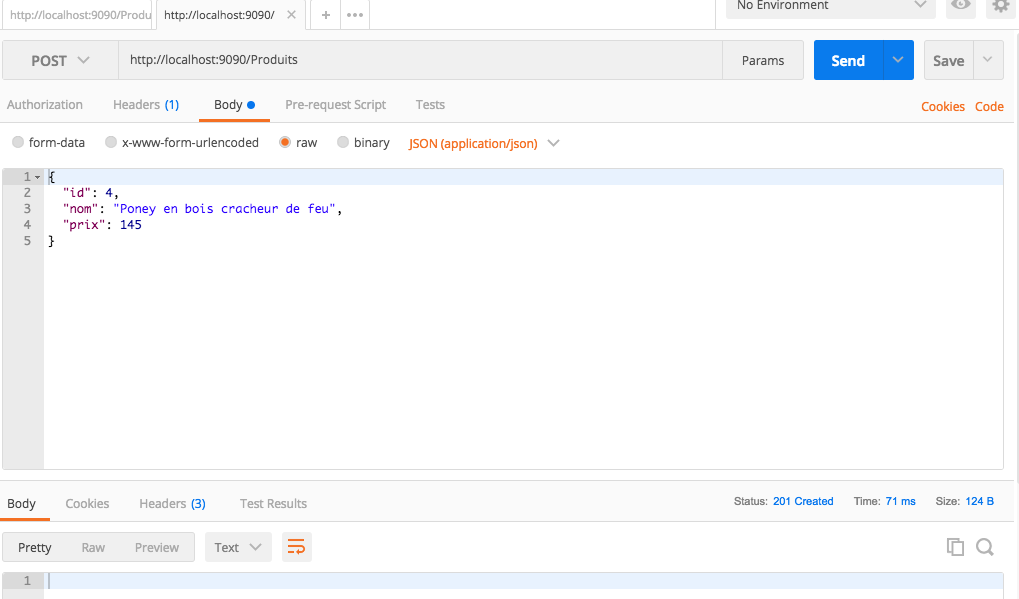Open Code generation link
The width and height of the screenshot is (1019, 599).
(x=989, y=107)
